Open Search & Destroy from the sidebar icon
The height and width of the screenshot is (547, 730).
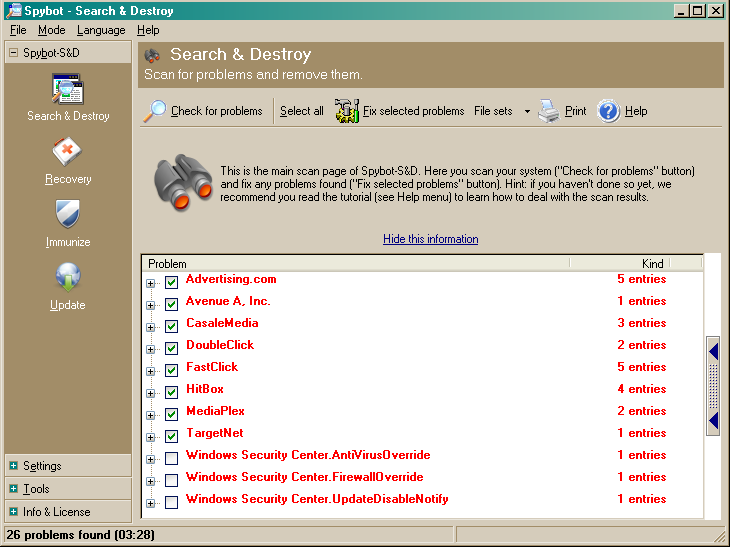pyautogui.click(x=68, y=89)
